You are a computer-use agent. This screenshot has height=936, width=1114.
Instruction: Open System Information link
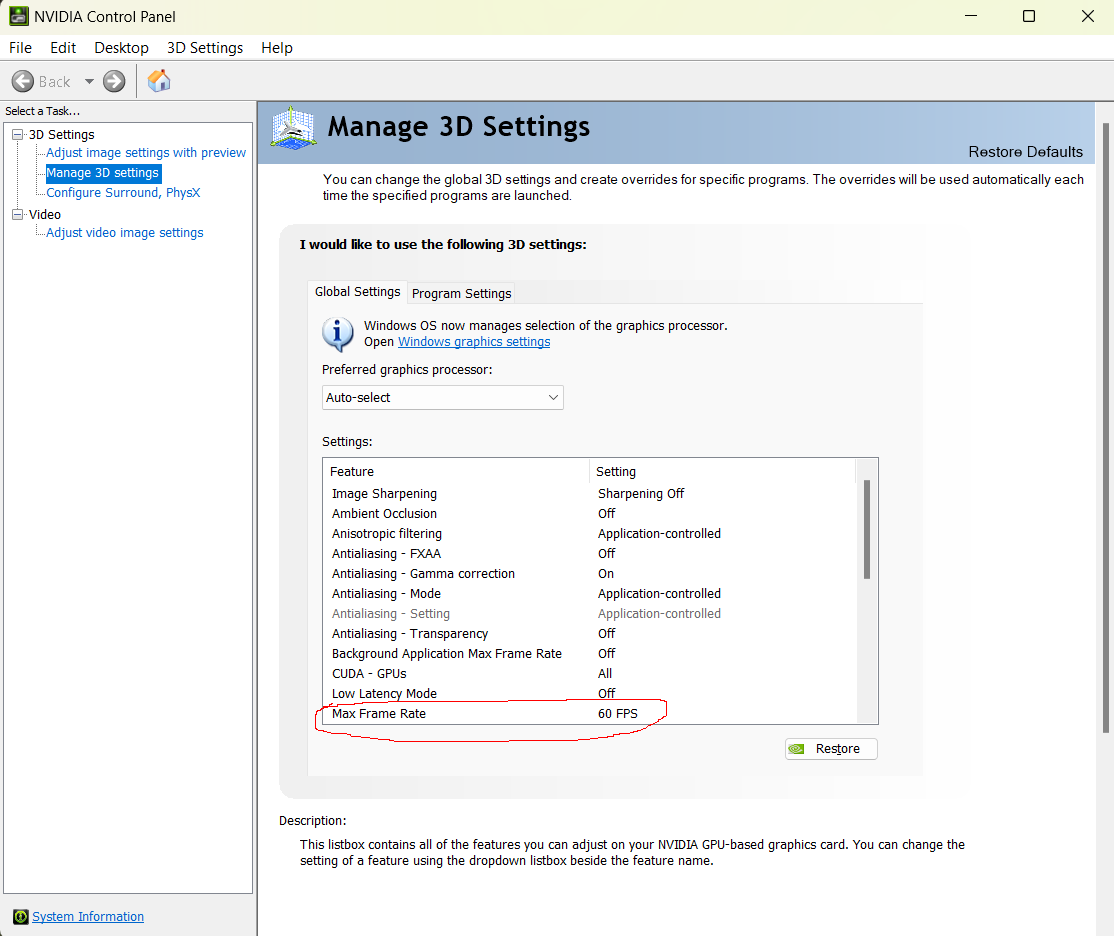(88, 917)
